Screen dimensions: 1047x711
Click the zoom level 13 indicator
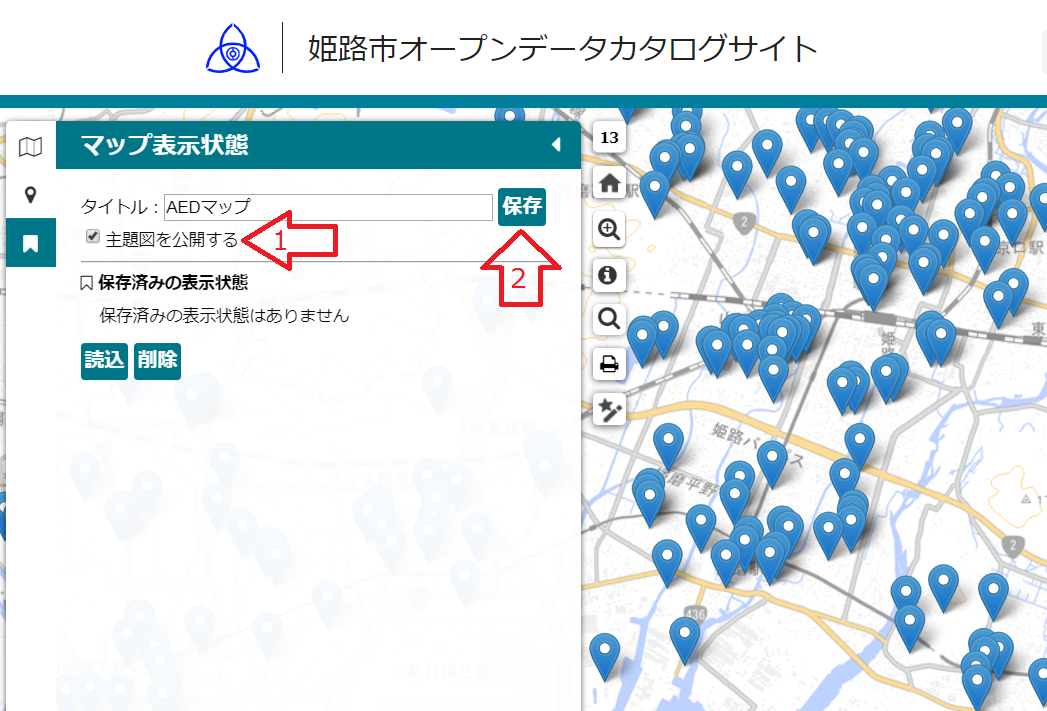tap(609, 137)
